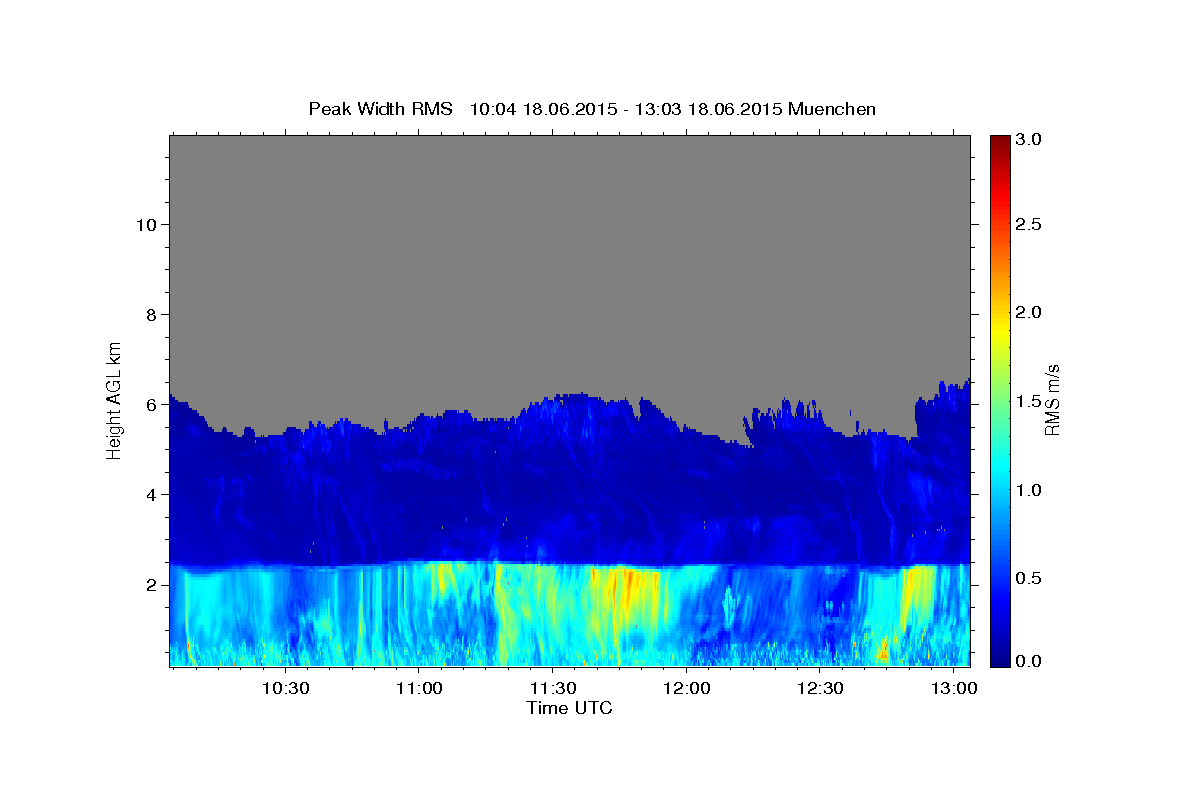Click the 12:00 time tick label
This screenshot has height=800, width=1200.
coord(686,689)
